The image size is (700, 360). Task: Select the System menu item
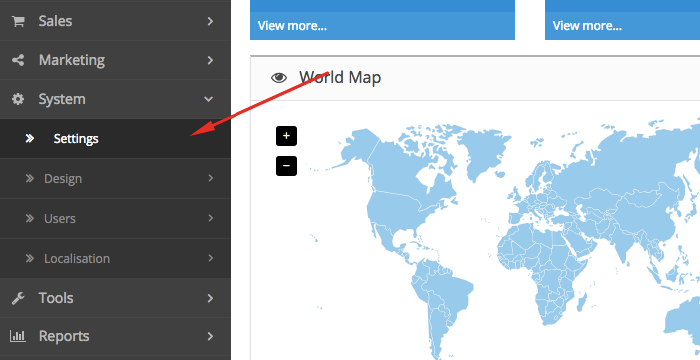click(x=115, y=99)
